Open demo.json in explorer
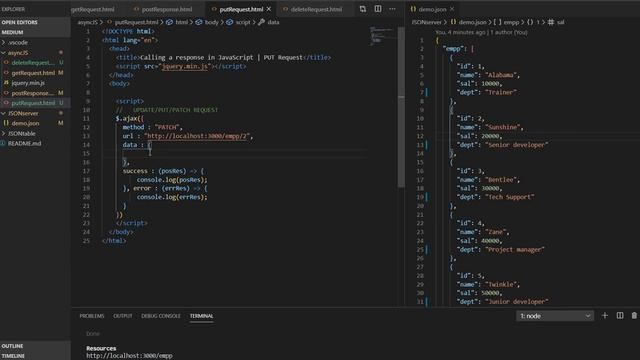The width and height of the screenshot is (640, 360). coord(25,123)
